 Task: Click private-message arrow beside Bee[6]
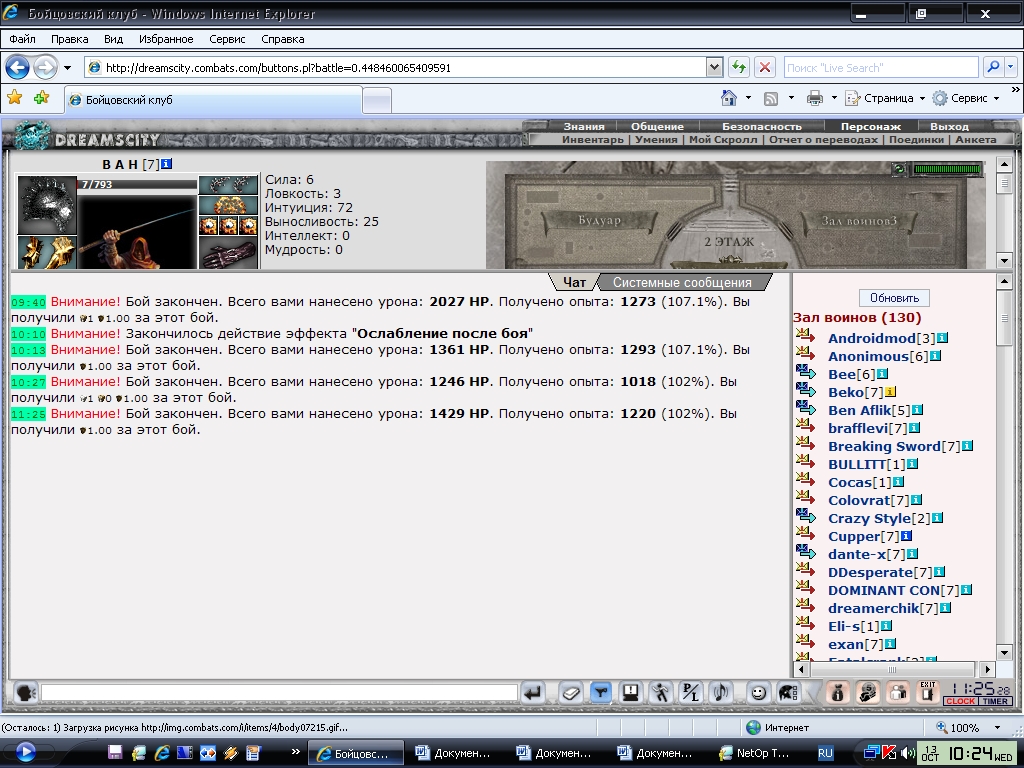[806, 372]
